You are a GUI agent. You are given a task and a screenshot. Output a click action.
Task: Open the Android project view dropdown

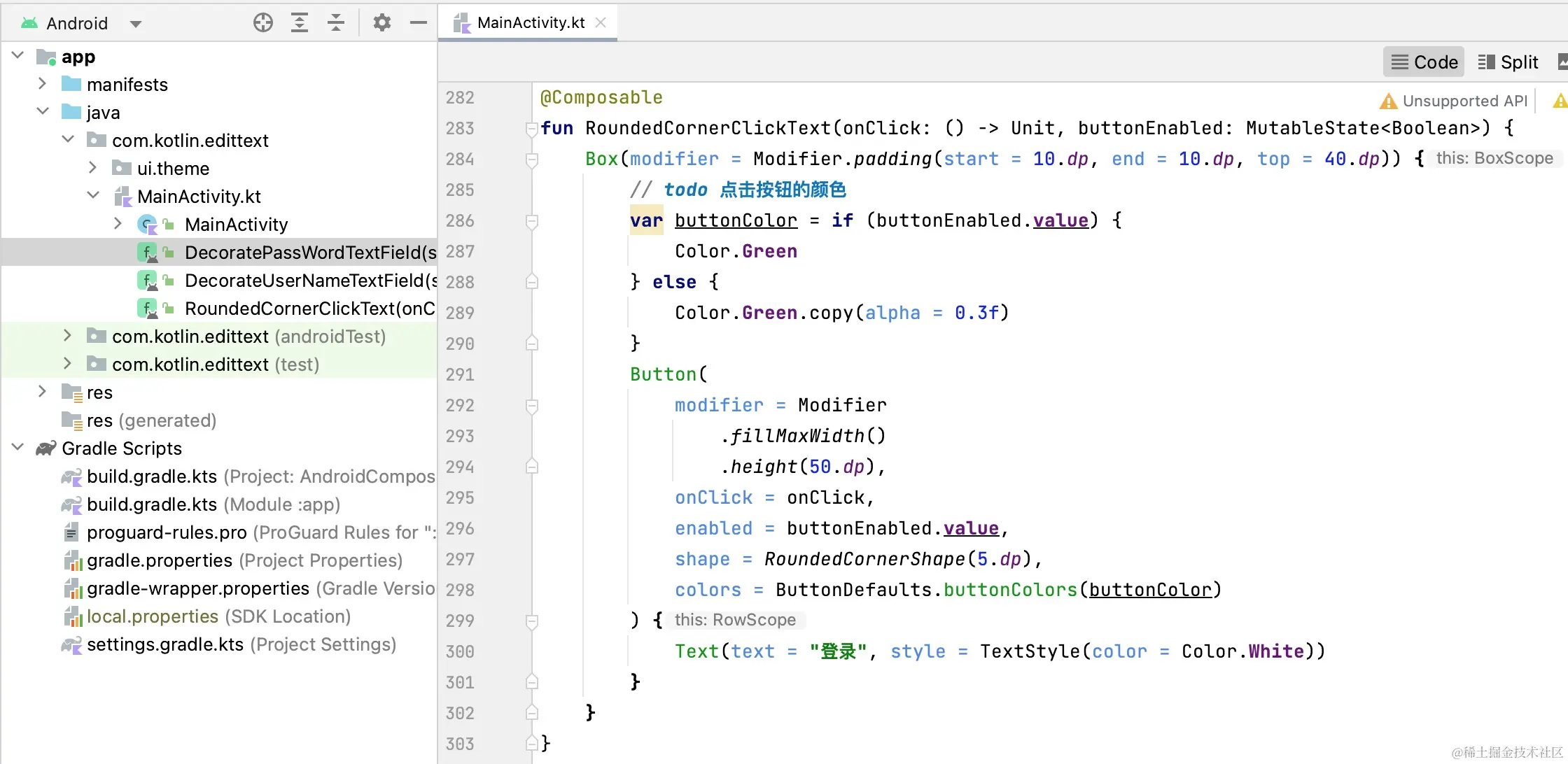(x=136, y=24)
